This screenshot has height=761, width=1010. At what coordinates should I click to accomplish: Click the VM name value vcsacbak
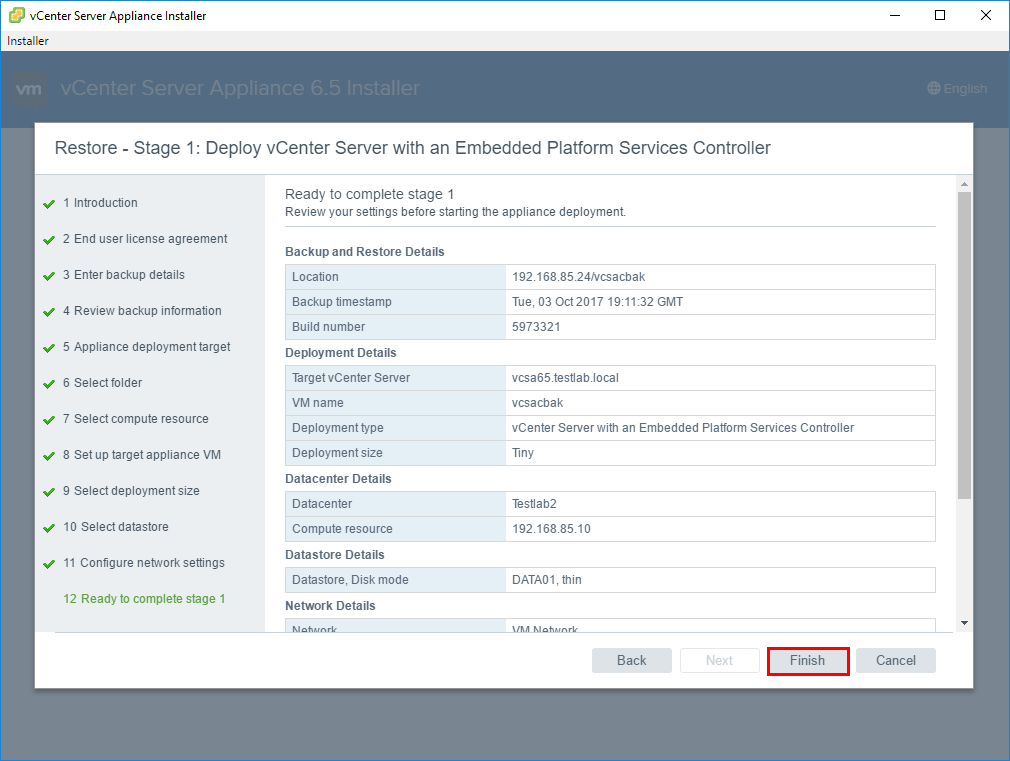pyautogui.click(x=537, y=403)
